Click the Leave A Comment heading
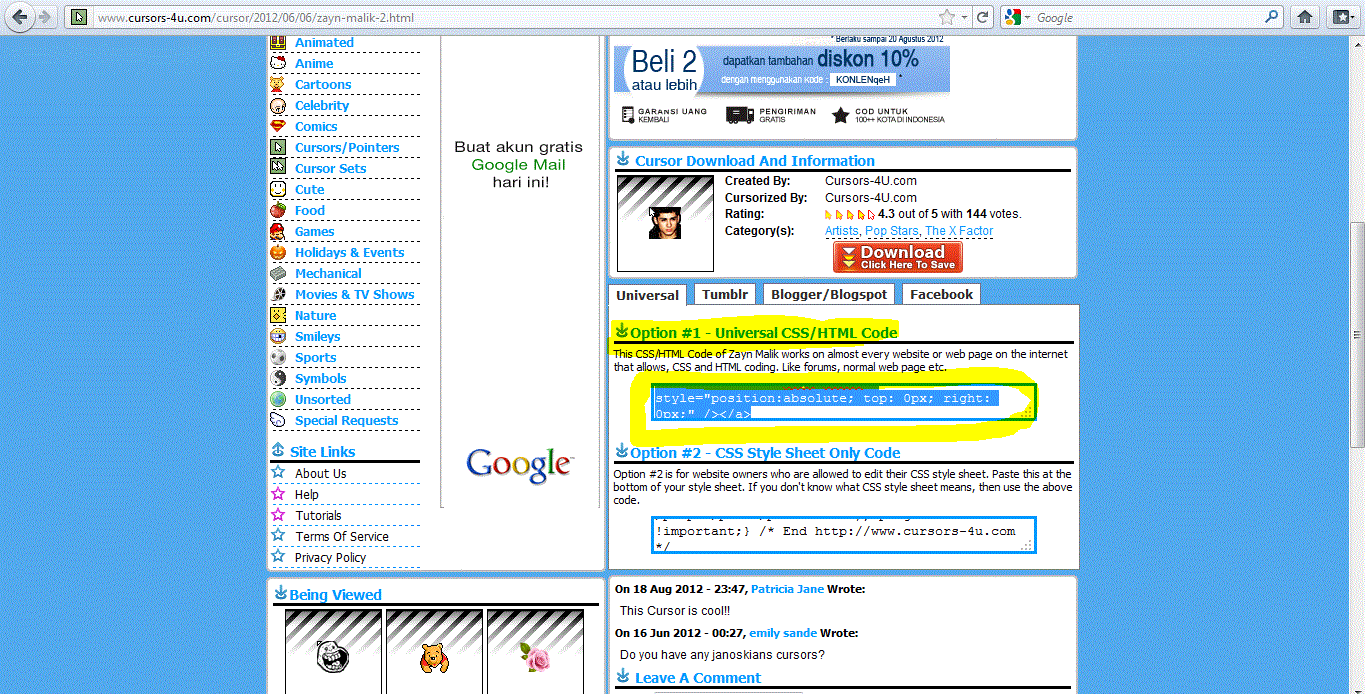The width and height of the screenshot is (1365, 694). tap(698, 678)
